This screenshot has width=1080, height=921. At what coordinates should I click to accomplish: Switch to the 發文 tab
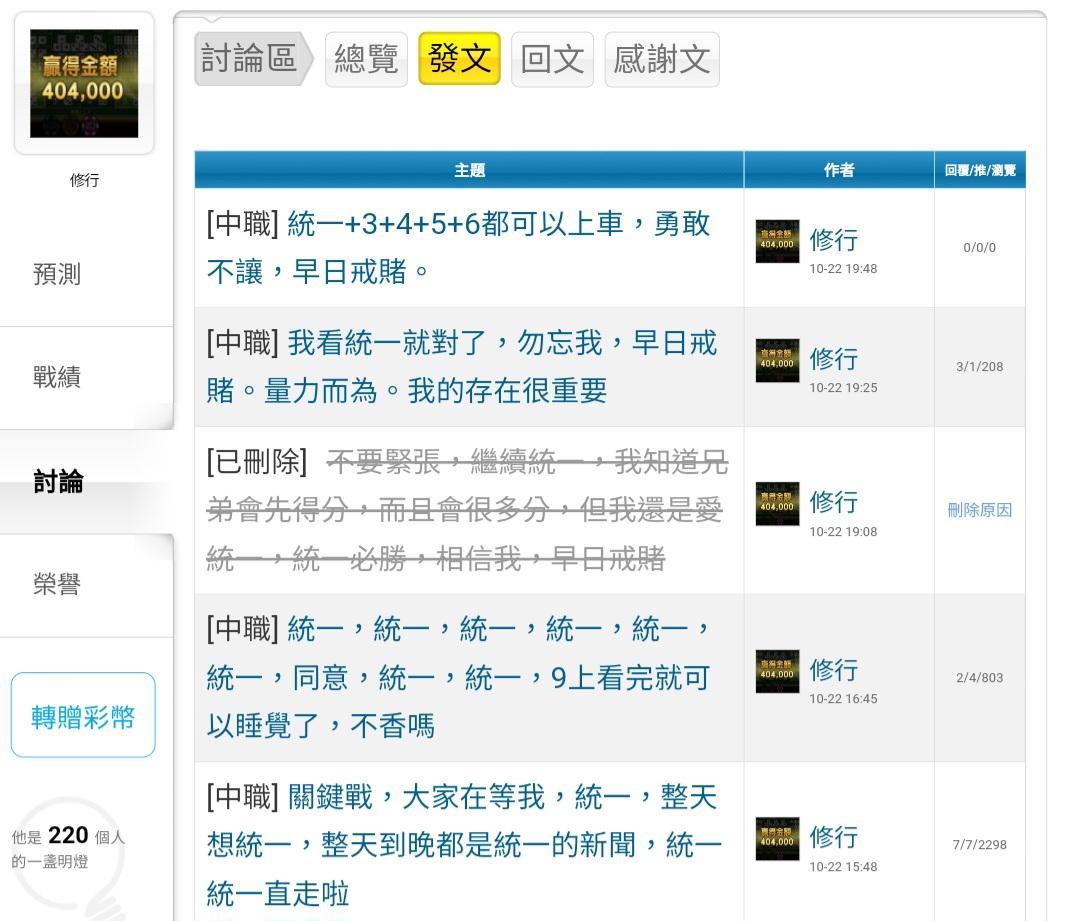[459, 59]
